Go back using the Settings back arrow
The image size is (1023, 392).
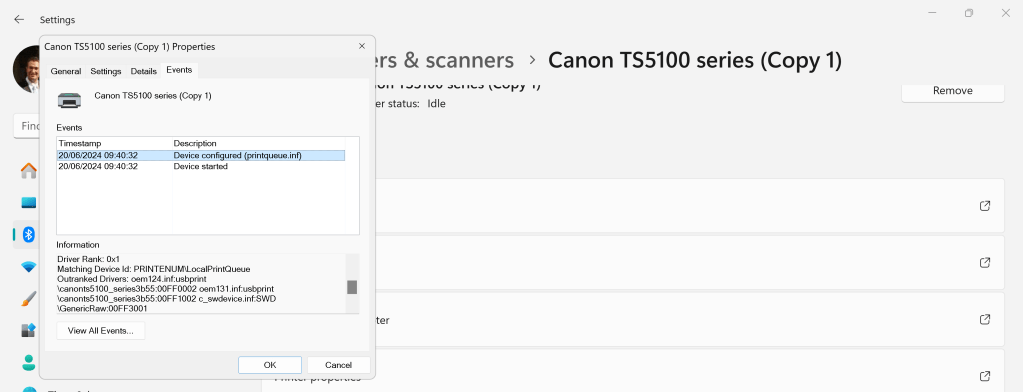coord(19,20)
